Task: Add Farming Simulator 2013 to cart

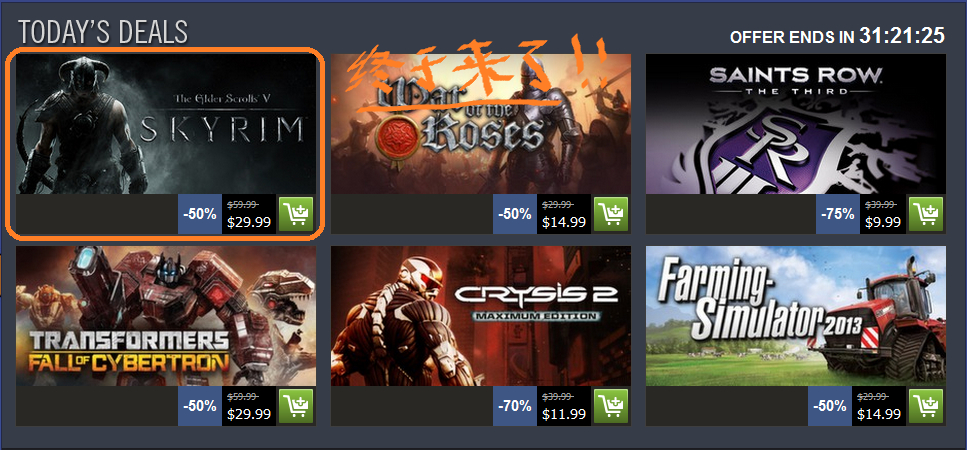Action: tap(926, 406)
